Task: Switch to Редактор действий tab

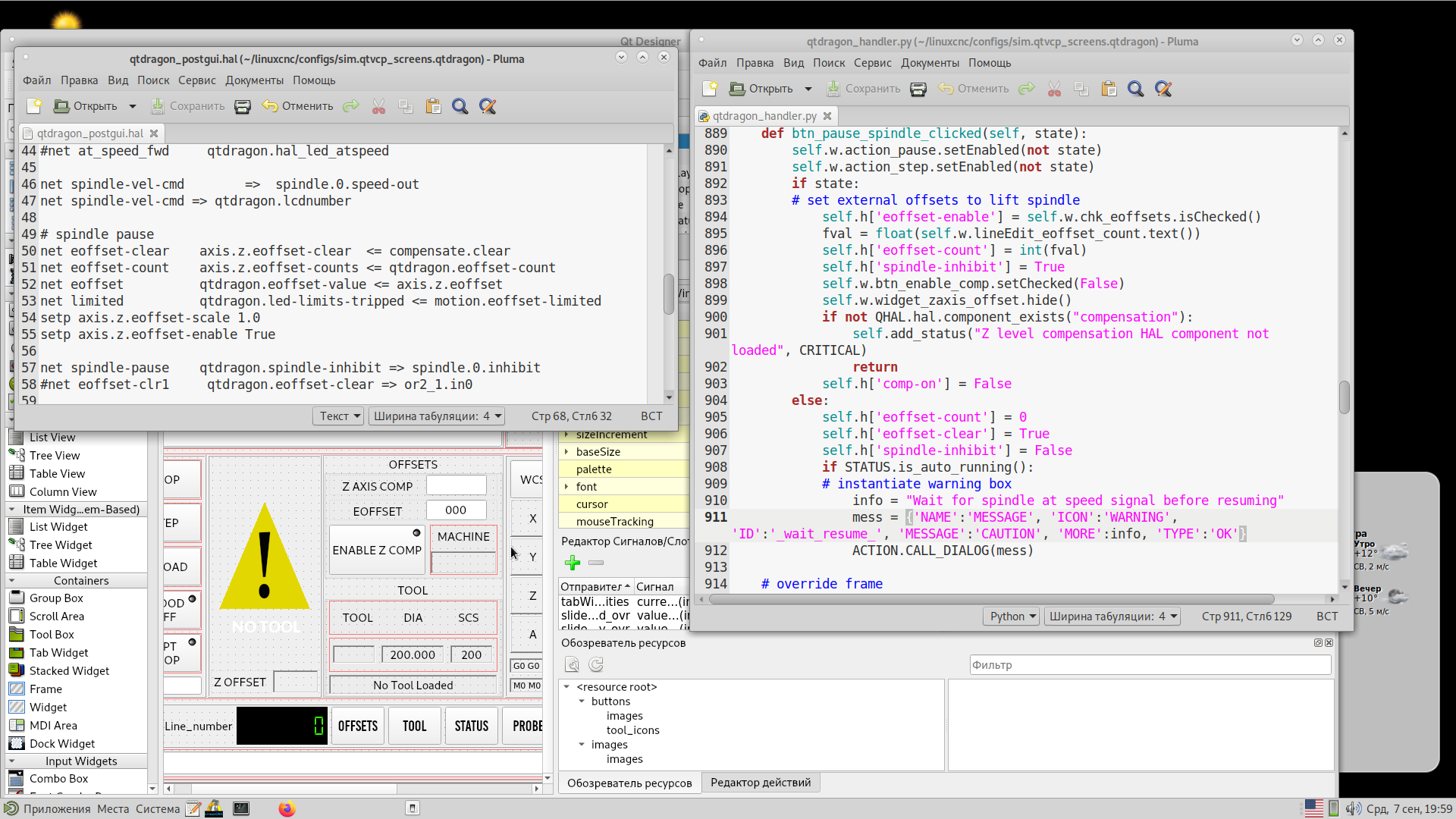Action: [x=761, y=783]
